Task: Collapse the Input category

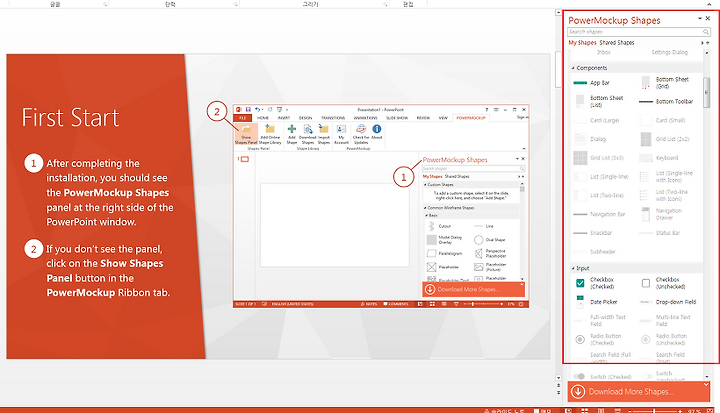Action: click(573, 268)
